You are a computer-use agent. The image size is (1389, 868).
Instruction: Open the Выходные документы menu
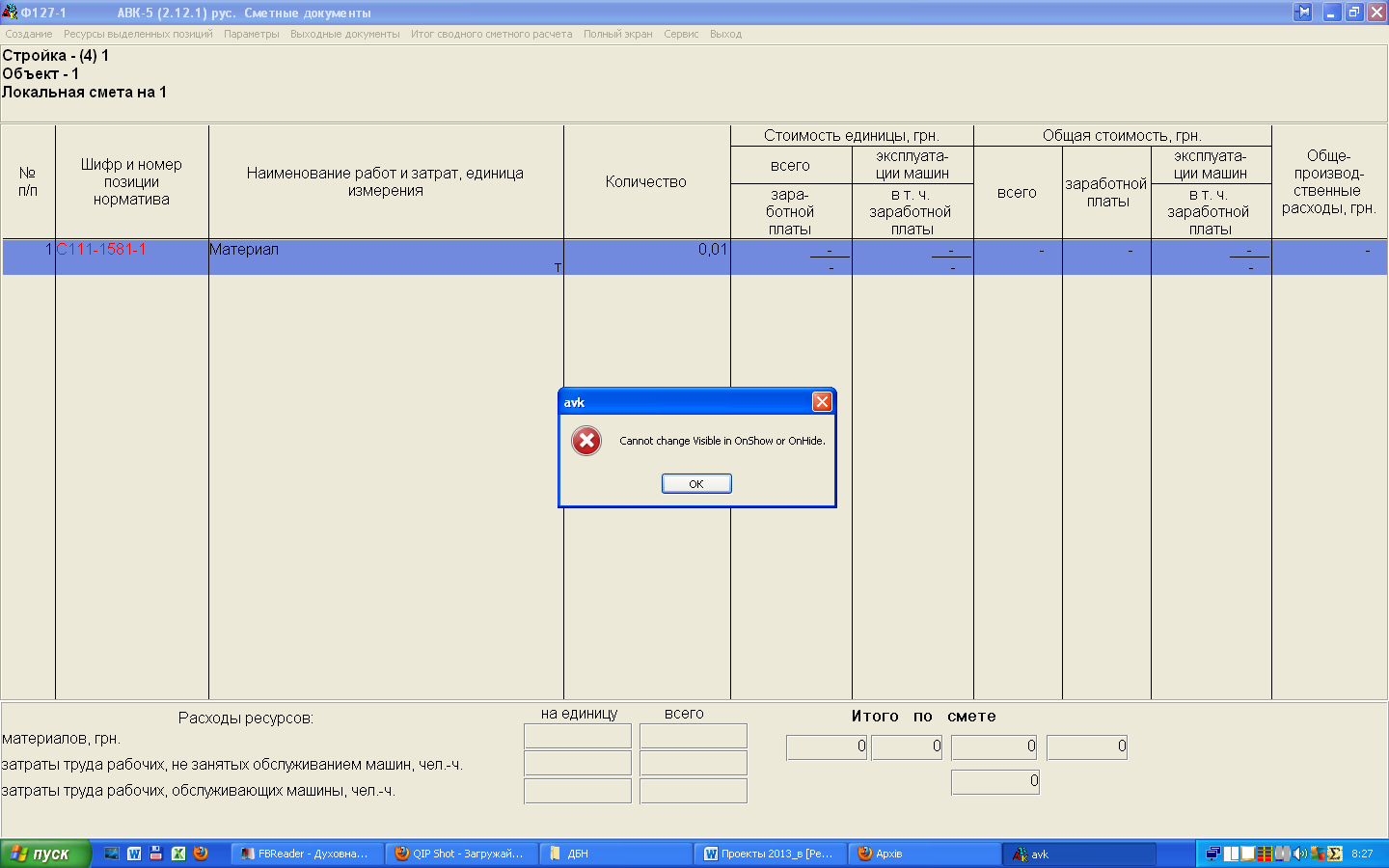[x=344, y=34]
